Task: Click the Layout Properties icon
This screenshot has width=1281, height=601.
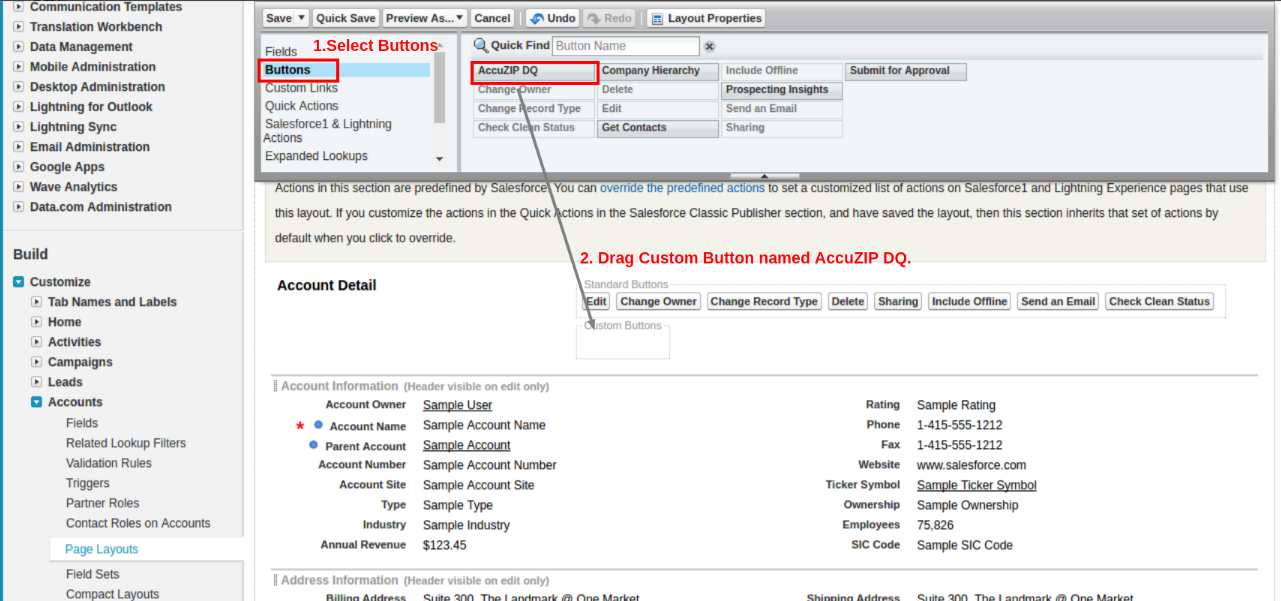Action: coord(658,18)
